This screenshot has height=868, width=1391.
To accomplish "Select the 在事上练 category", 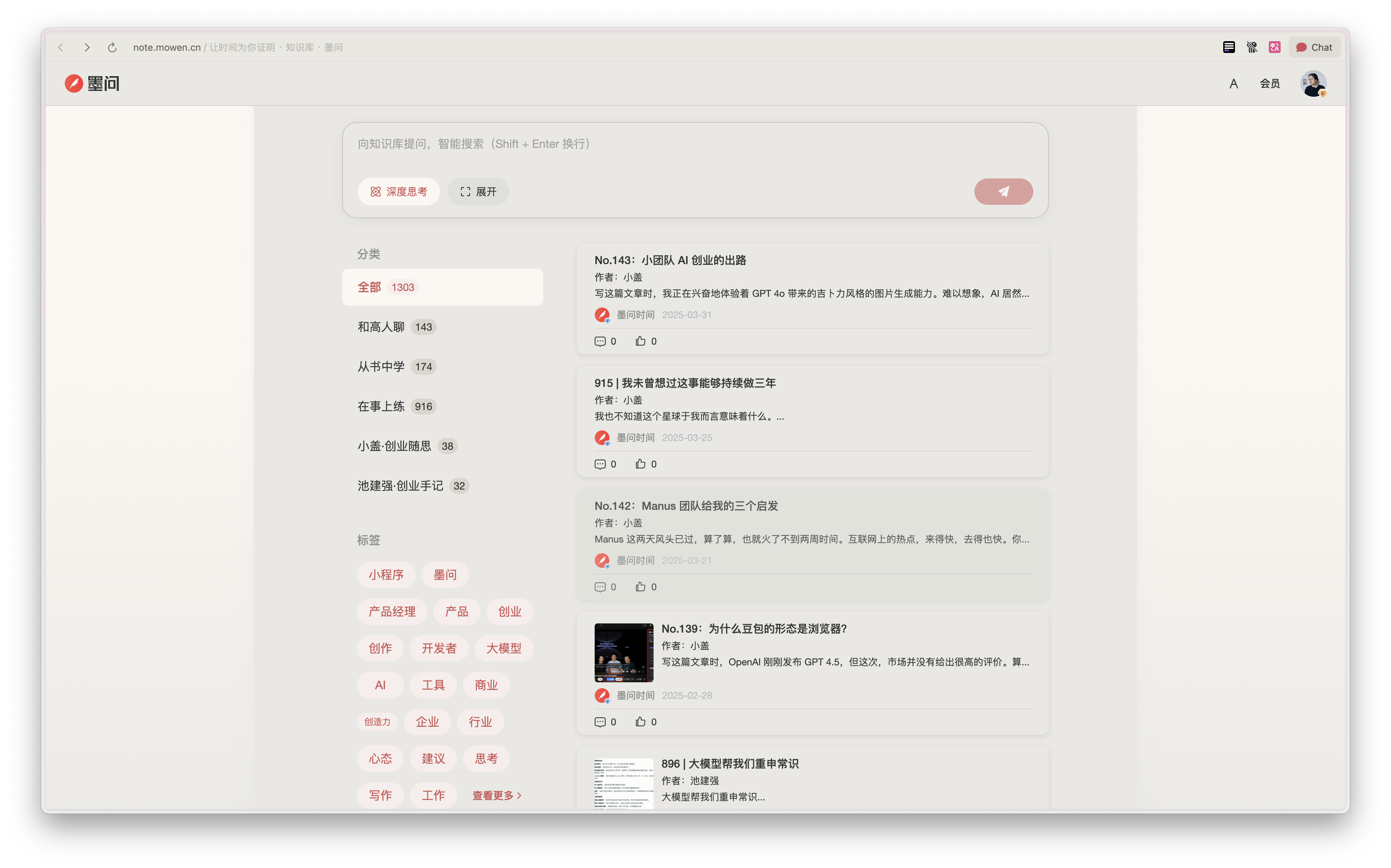I will (x=381, y=406).
